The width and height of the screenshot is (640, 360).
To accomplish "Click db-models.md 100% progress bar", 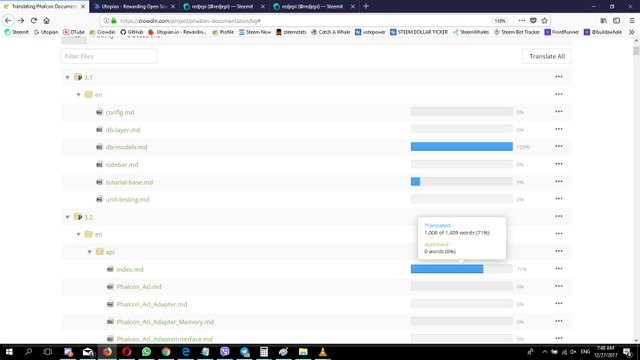I will coord(462,147).
